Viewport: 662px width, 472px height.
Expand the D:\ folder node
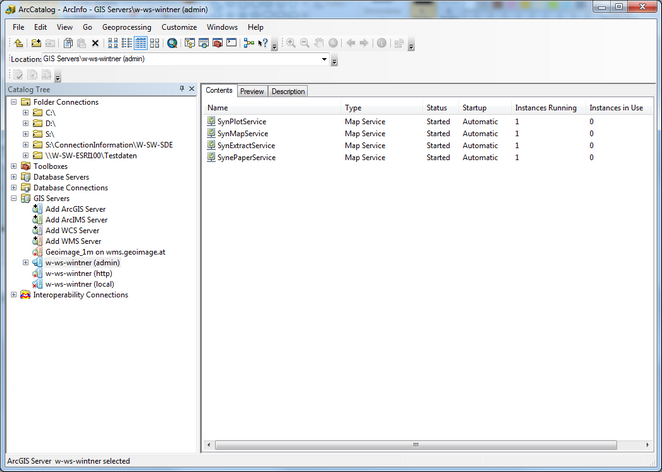point(26,123)
